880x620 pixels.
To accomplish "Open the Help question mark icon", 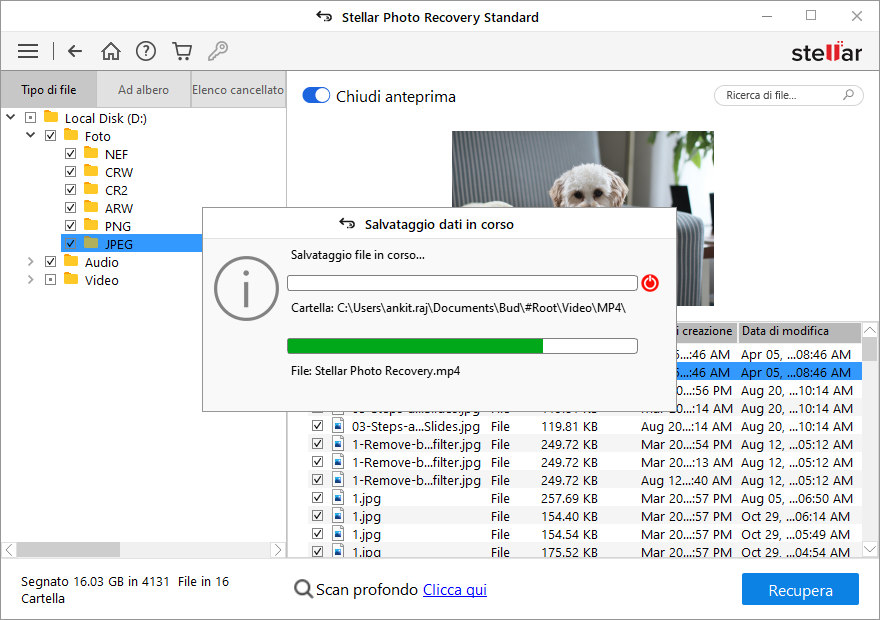I will (x=146, y=51).
